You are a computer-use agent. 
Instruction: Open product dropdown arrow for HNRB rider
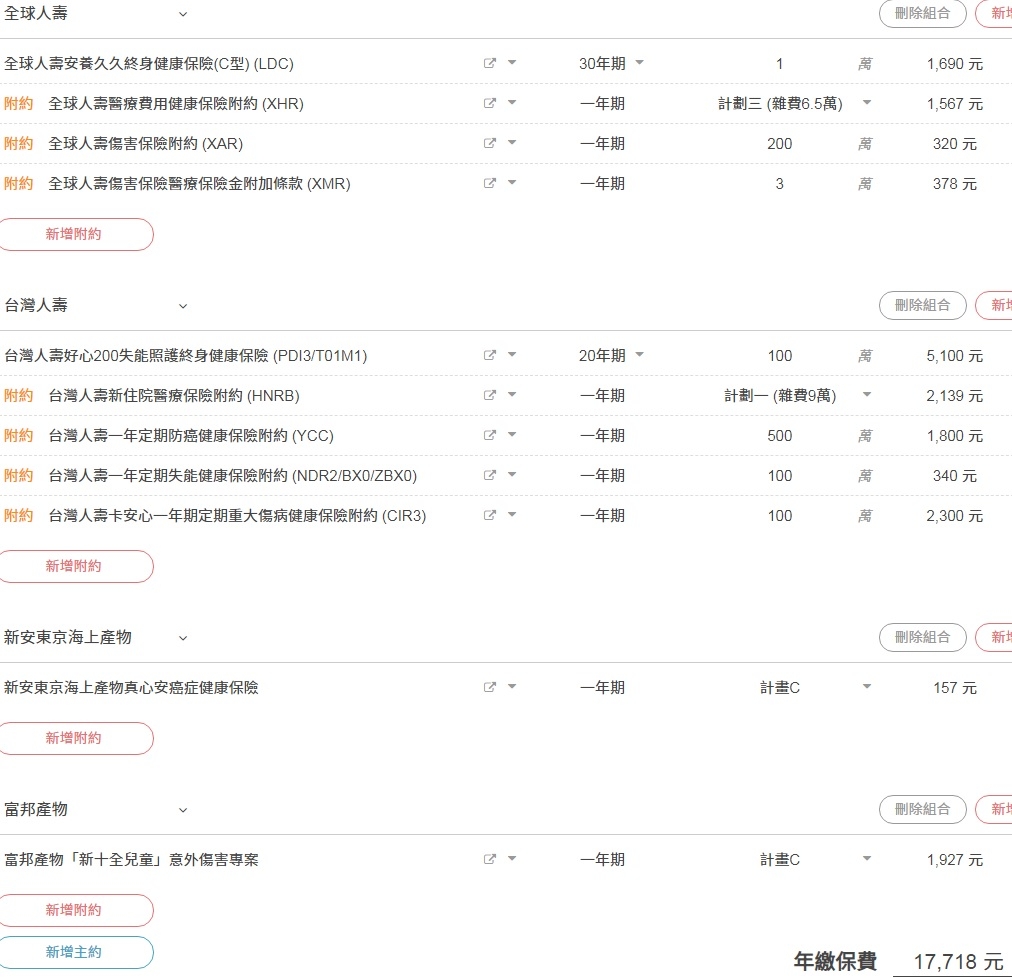tap(512, 394)
